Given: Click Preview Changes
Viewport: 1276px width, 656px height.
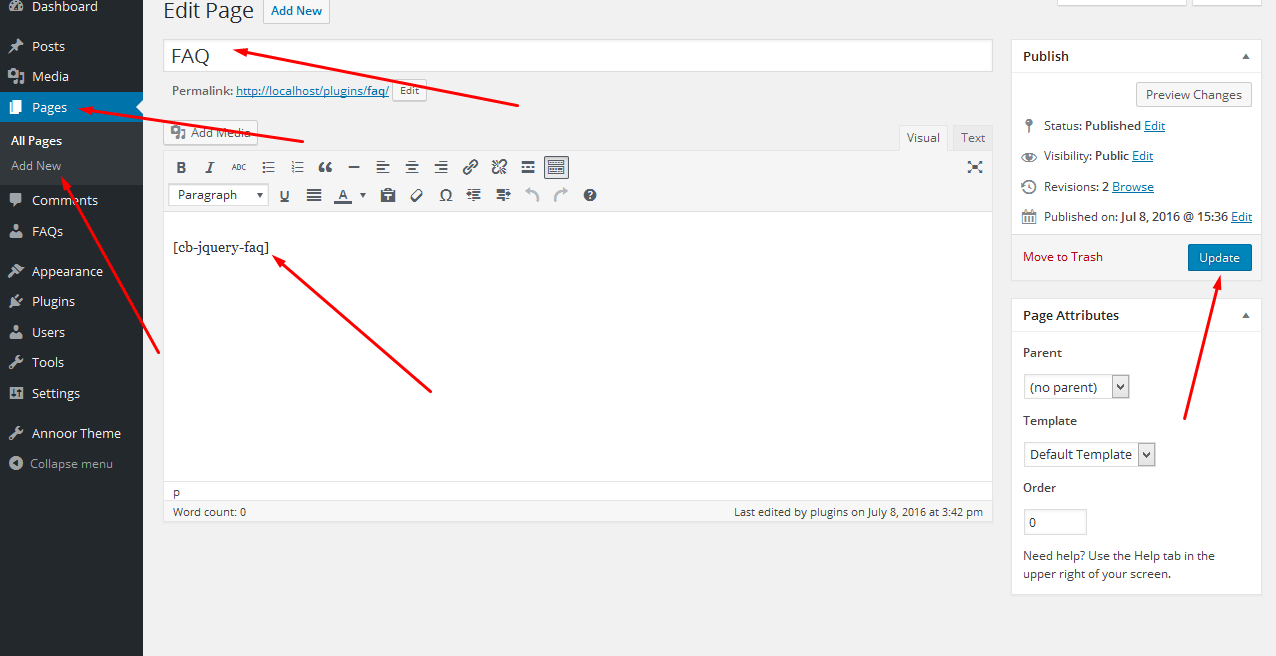Looking at the screenshot, I should click(1193, 94).
